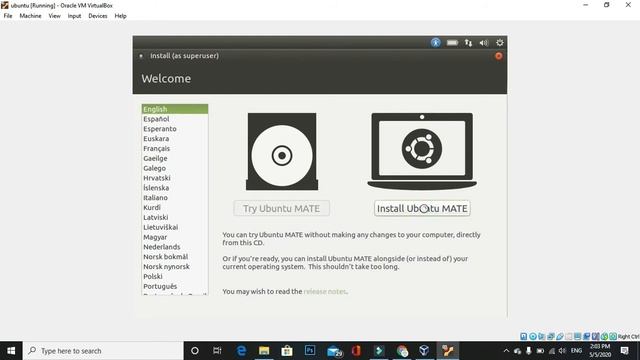Click the Try Ubuntu MATE button
The height and width of the screenshot is (360, 640).
click(x=282, y=209)
